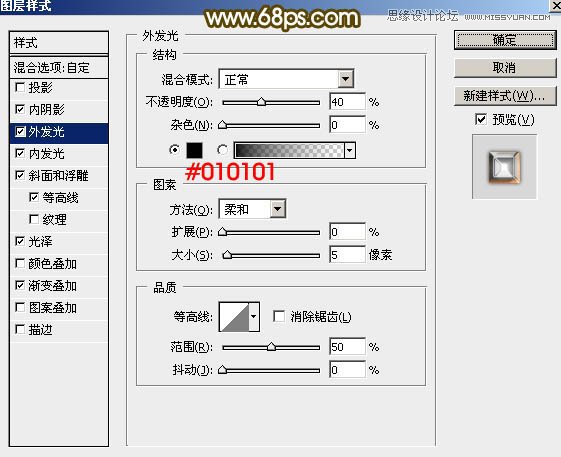The width and height of the screenshot is (561, 457).
Task: Toggle the 外发光 outer glow checkbox
Action: (20, 132)
